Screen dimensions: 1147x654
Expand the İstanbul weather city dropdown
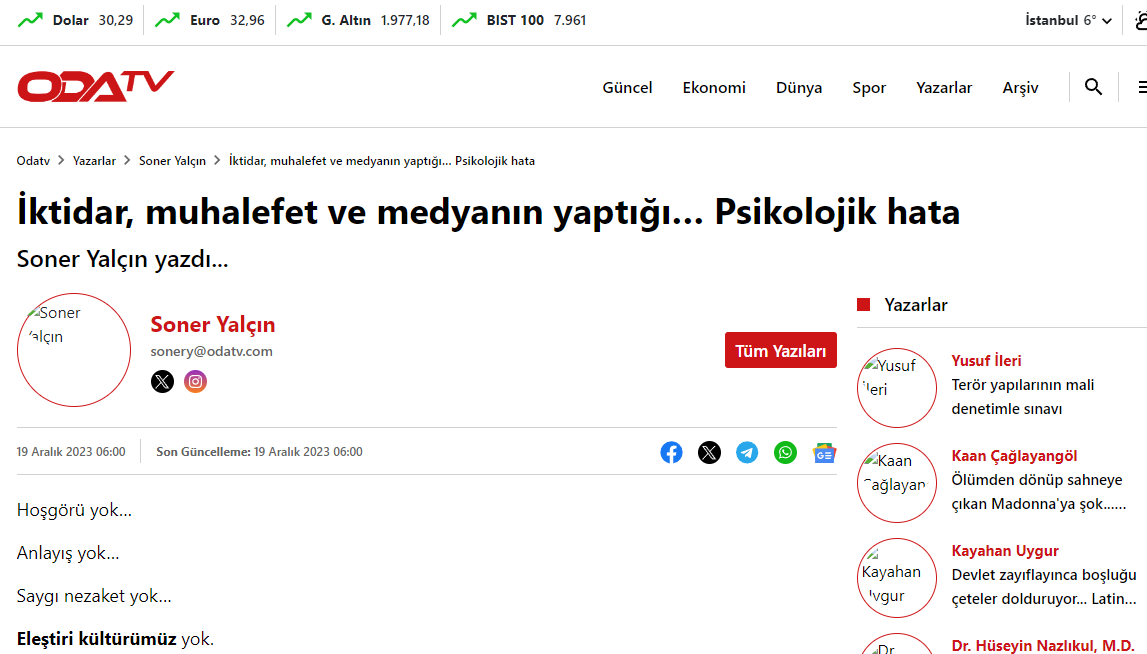tap(1068, 20)
